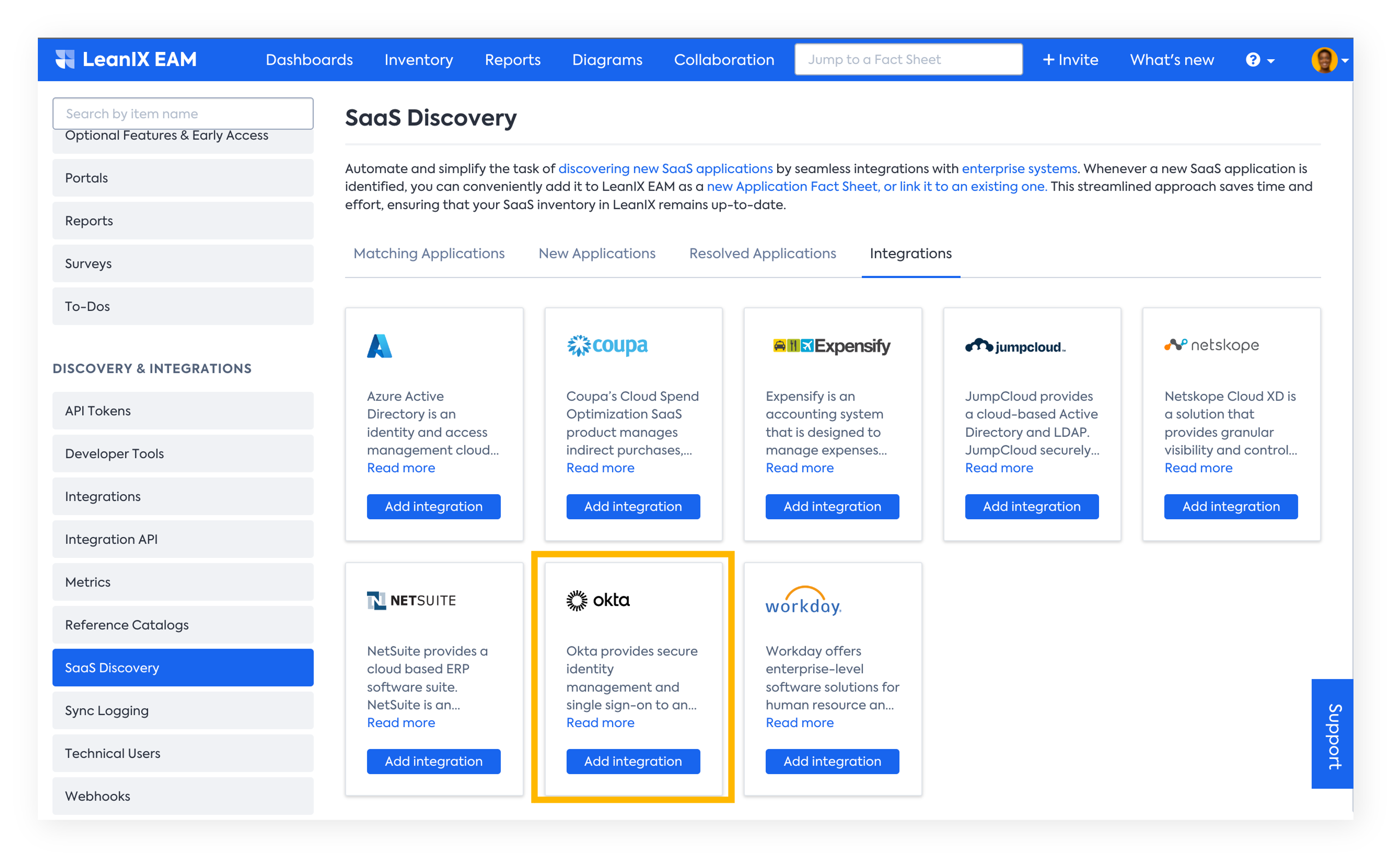Open Technical Users in the sidebar
This screenshot has height=867, width=1400.
183,753
